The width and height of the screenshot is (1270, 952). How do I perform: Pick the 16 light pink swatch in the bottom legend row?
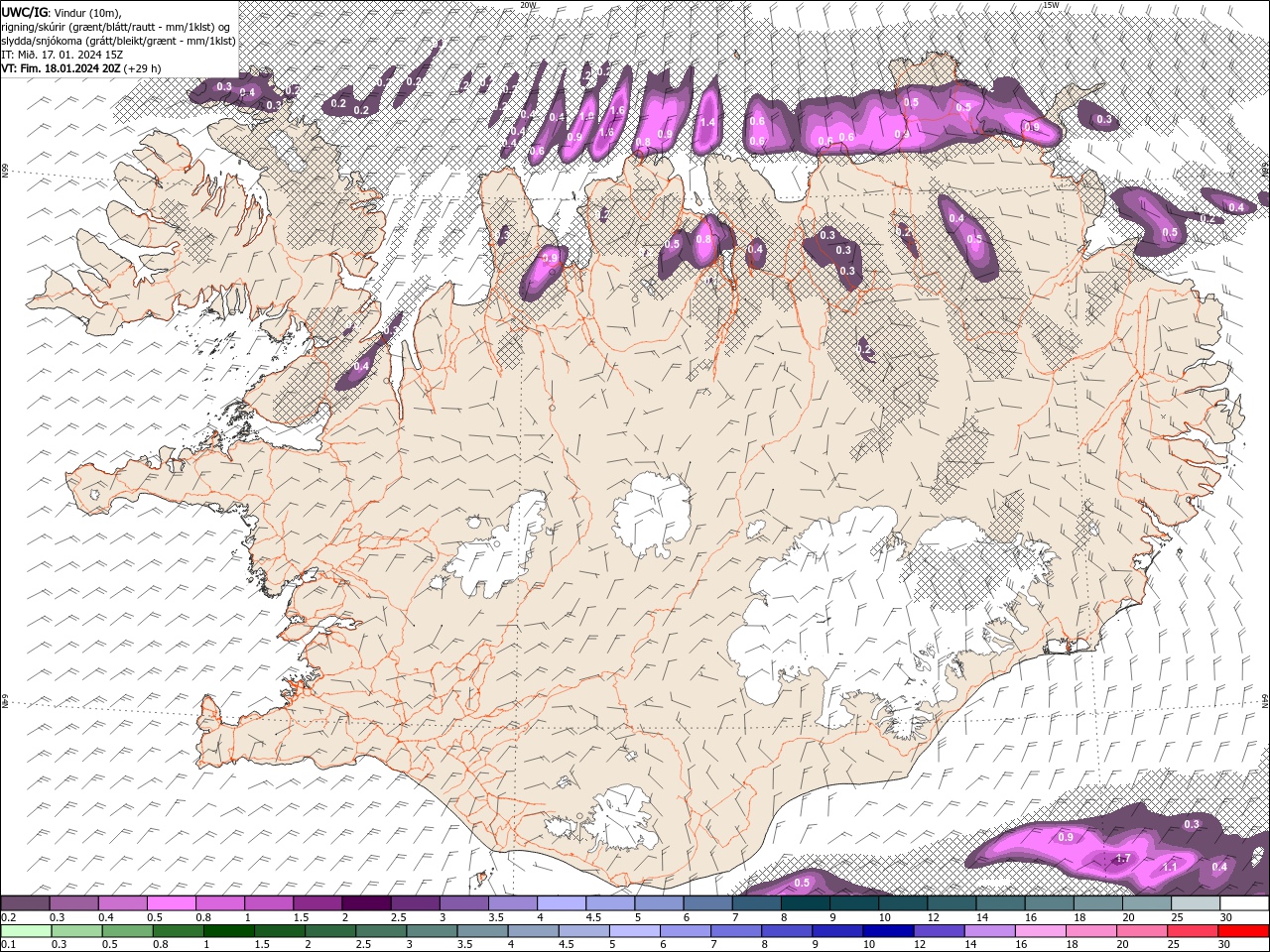click(x=1040, y=931)
